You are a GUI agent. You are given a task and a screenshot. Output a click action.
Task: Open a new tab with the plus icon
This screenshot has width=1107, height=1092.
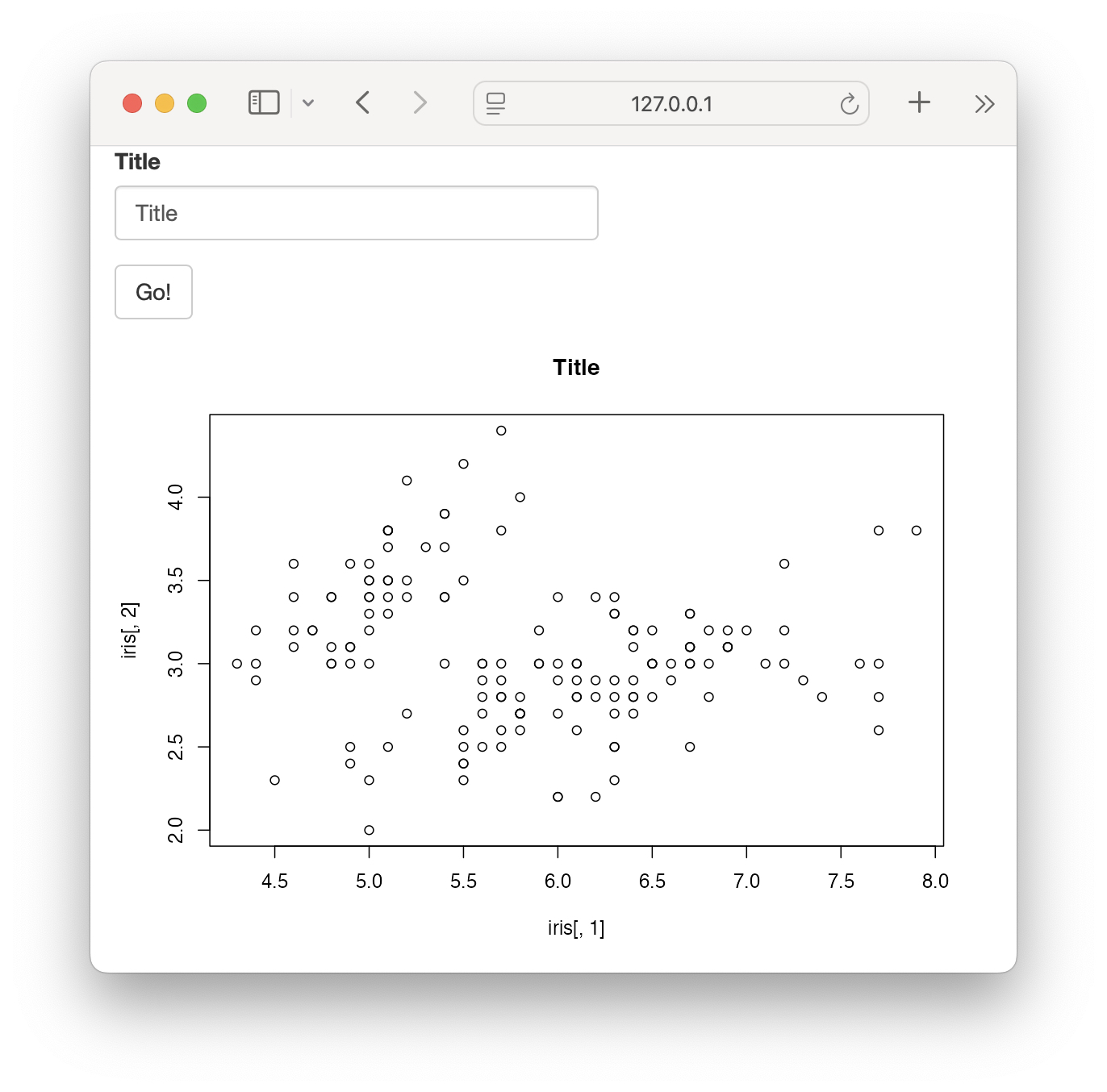(x=919, y=102)
